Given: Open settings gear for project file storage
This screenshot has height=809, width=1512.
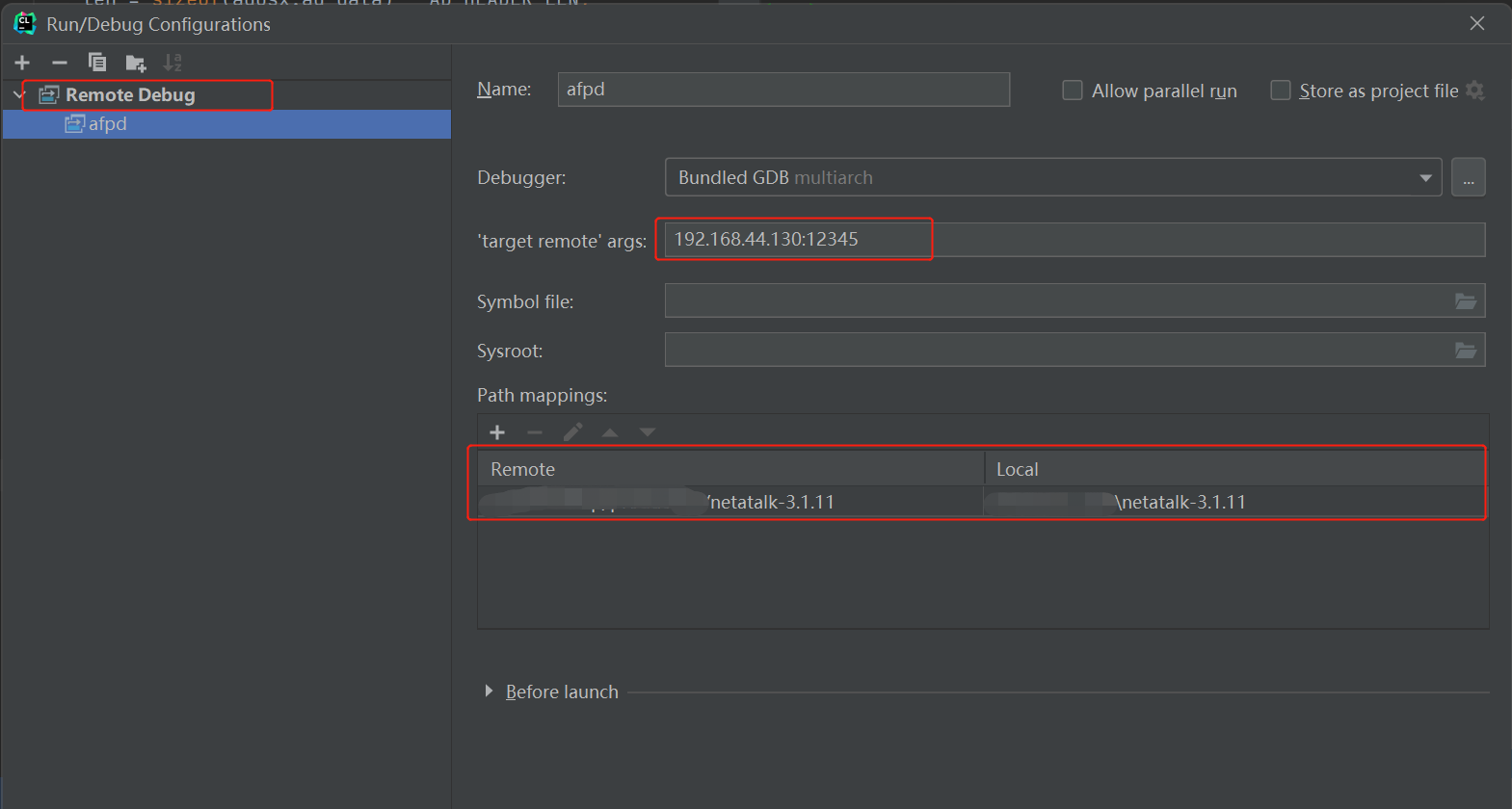Looking at the screenshot, I should (x=1475, y=91).
